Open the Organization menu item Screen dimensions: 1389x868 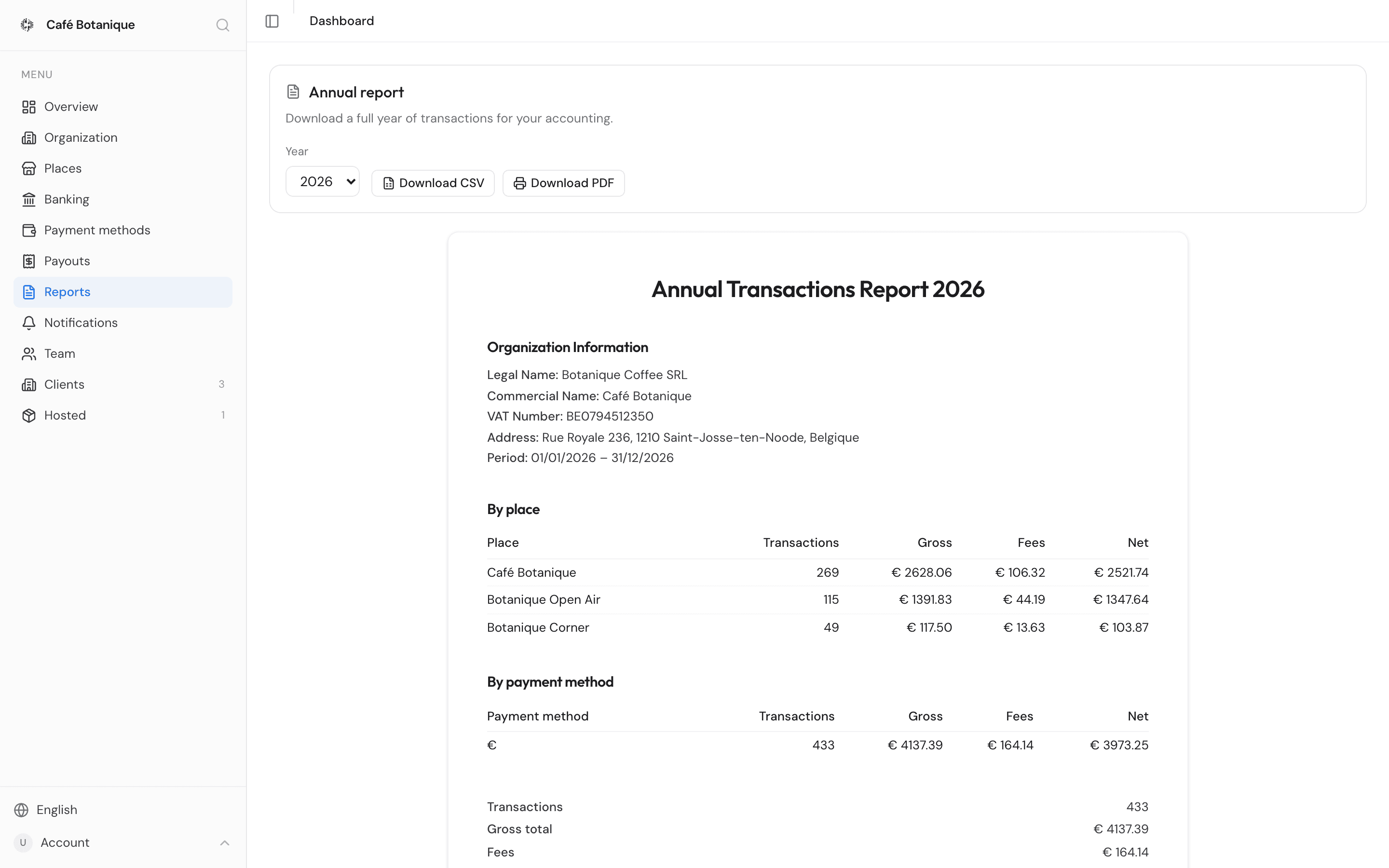(x=123, y=138)
